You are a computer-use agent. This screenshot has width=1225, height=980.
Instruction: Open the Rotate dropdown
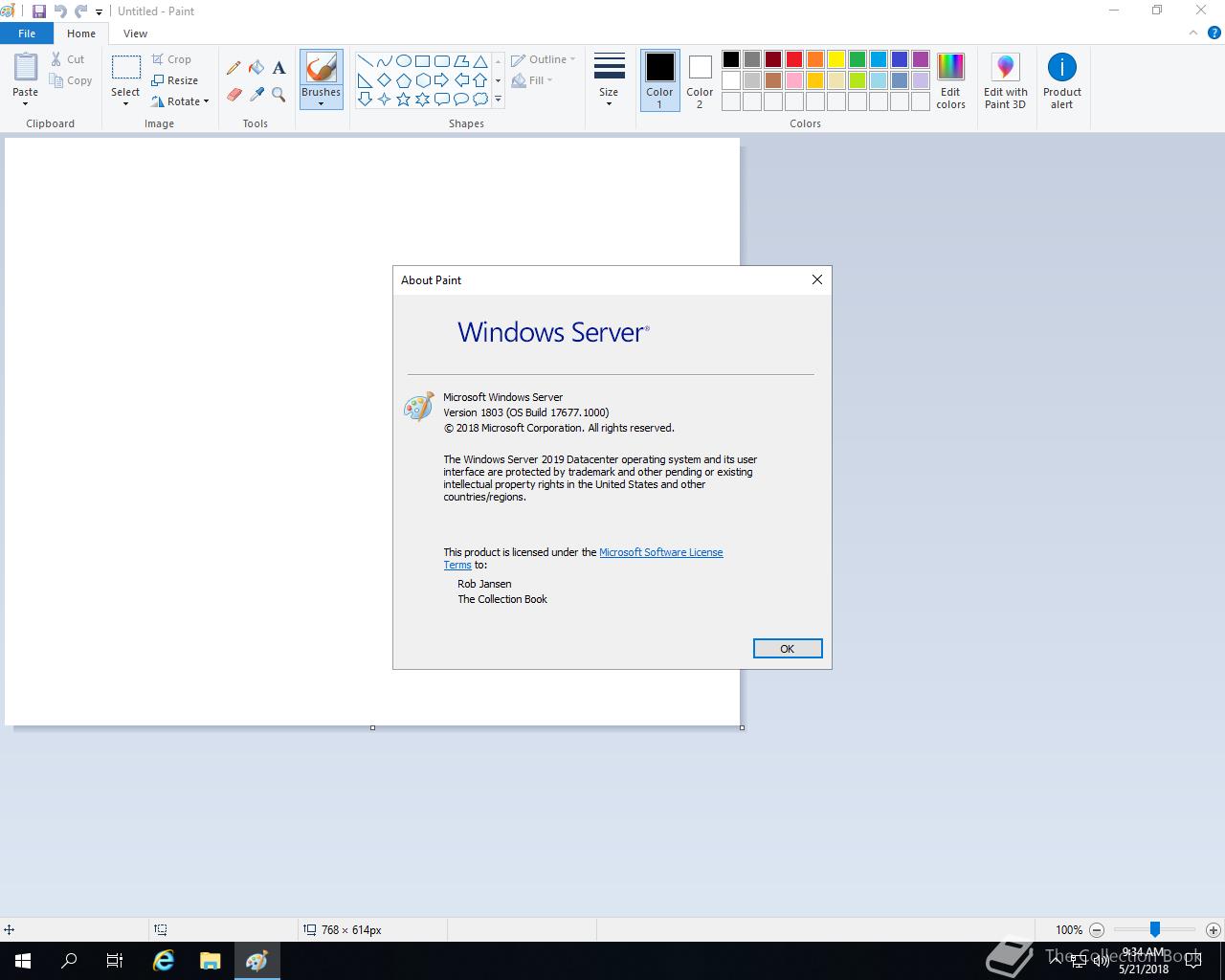[x=180, y=101]
